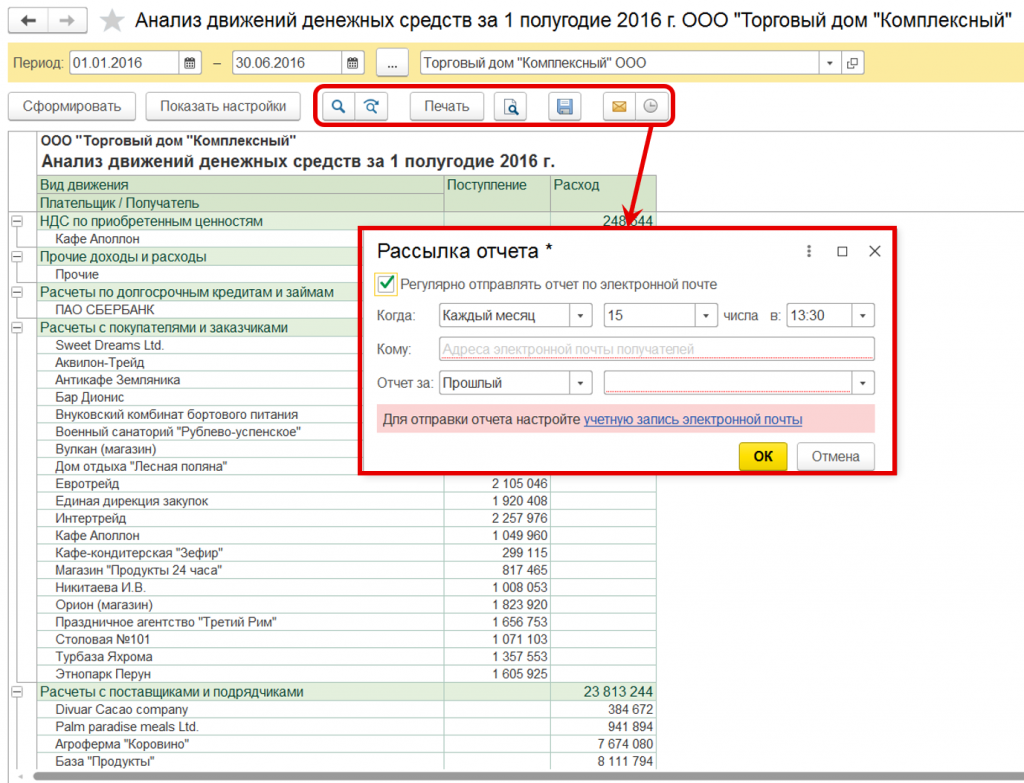Image resolution: width=1024 pixels, height=783 pixels.
Task: Navigate back with left arrow
Action: point(29,21)
